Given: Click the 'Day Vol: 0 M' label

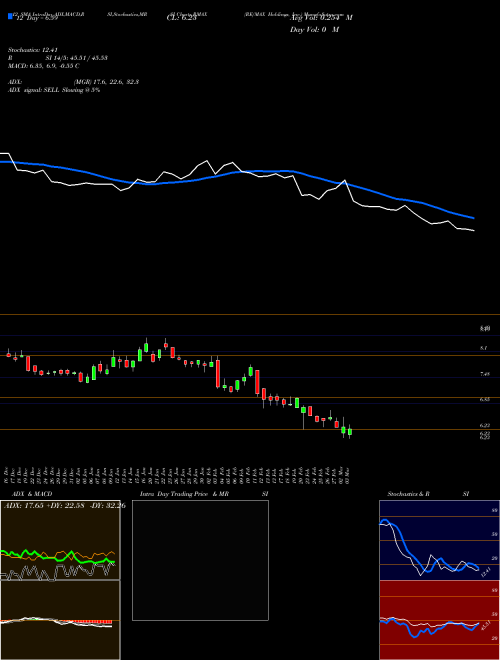Looking at the screenshot, I should coord(314,30).
